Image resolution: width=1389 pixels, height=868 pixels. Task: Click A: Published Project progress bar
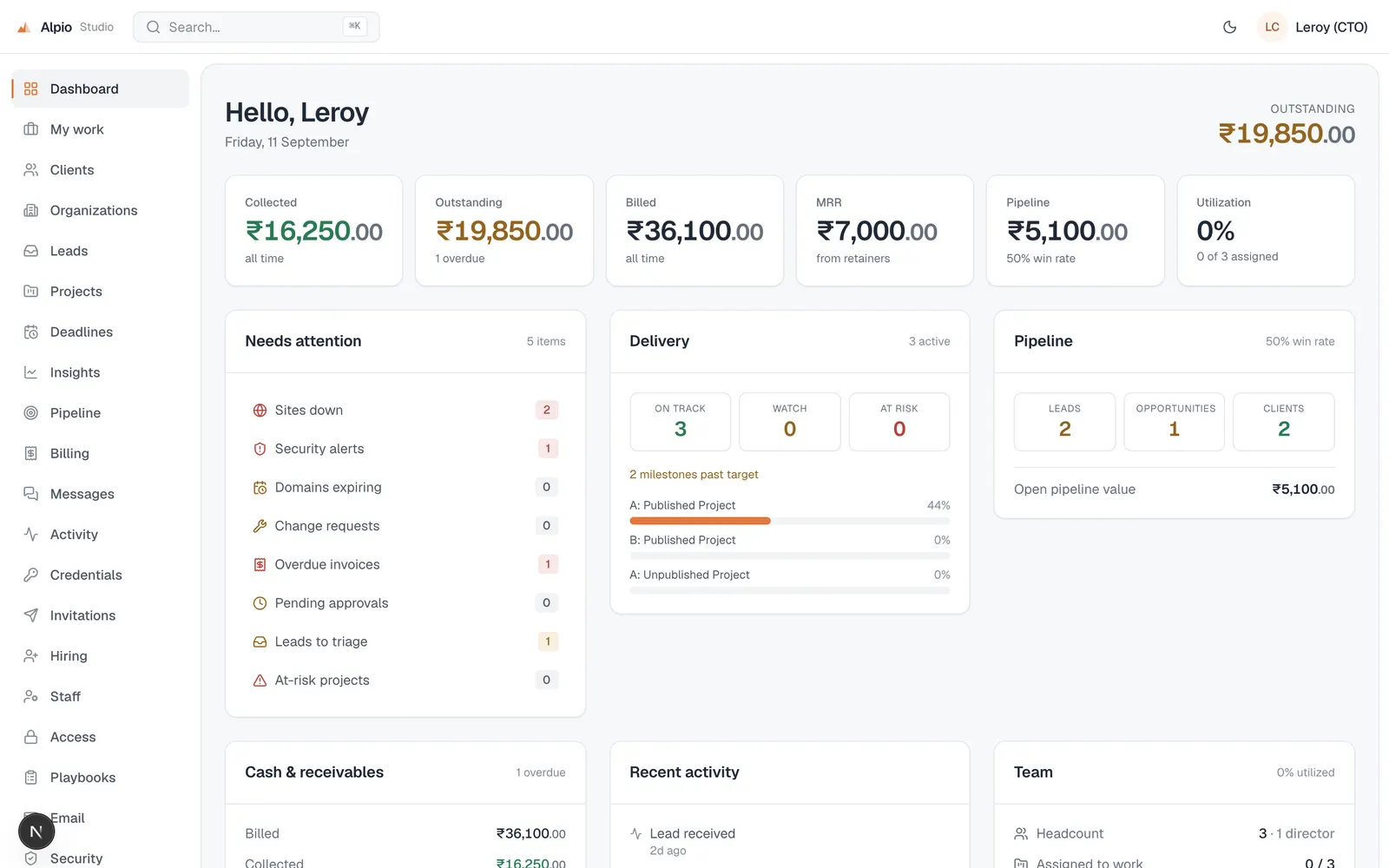point(790,521)
